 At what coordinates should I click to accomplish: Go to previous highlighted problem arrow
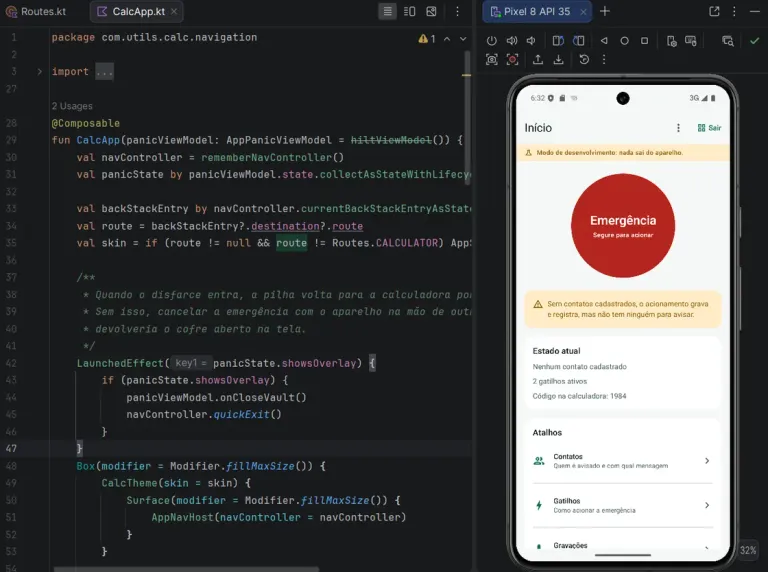pos(447,39)
